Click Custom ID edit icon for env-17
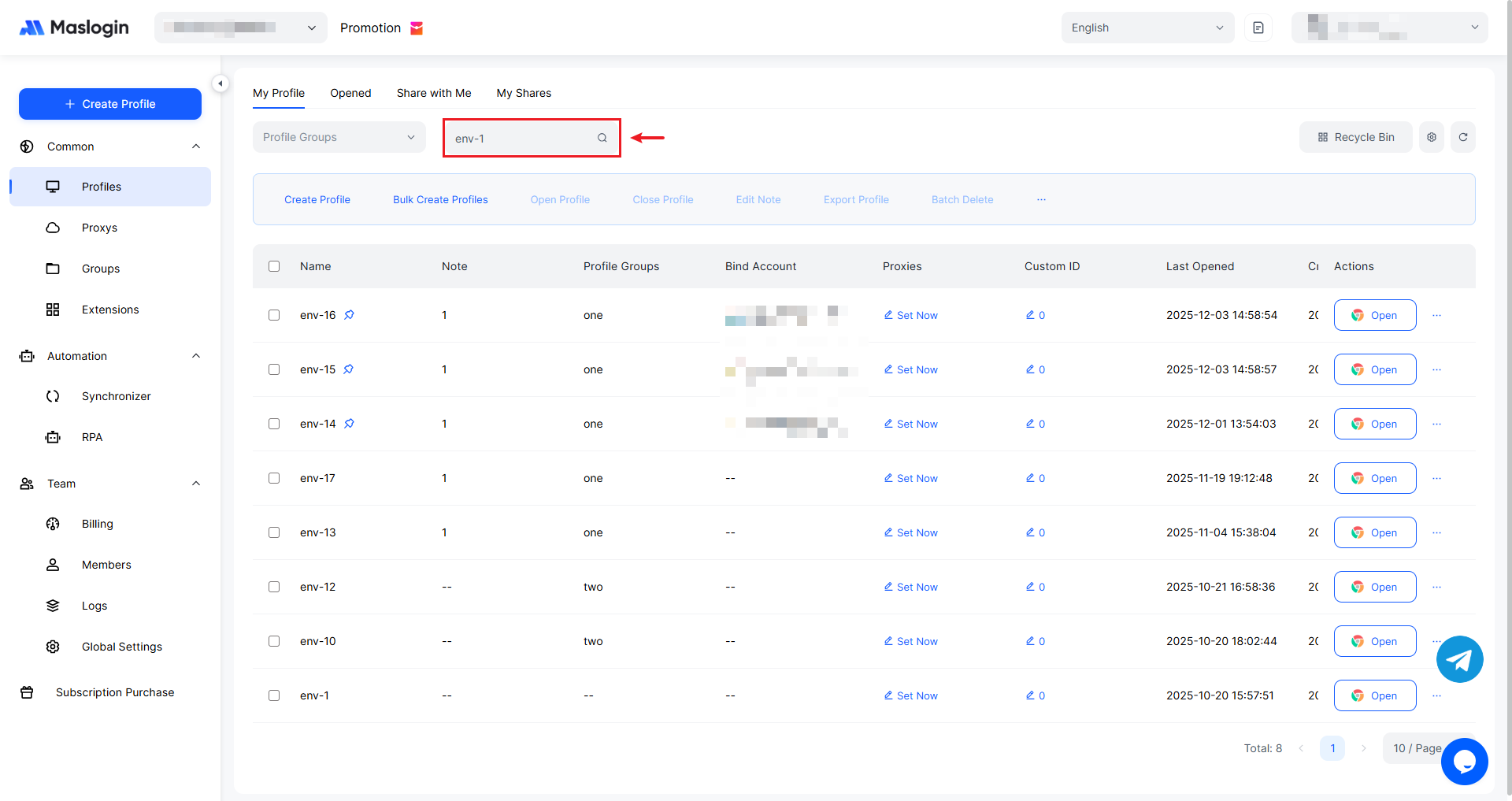The height and width of the screenshot is (801, 1512). (1030, 478)
